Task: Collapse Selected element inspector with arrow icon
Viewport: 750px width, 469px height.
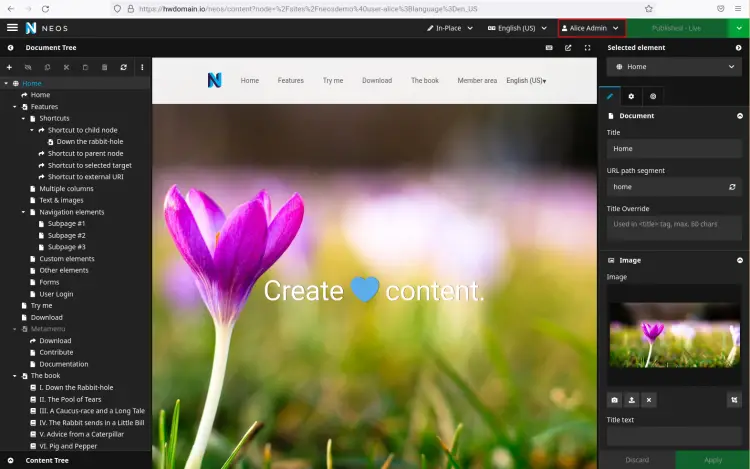Action: (739, 48)
